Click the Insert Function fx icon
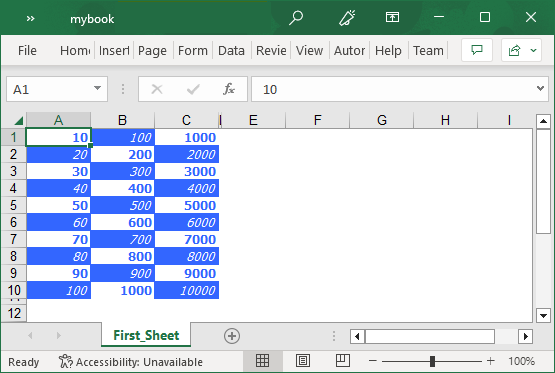The height and width of the screenshot is (373, 555). [229, 89]
